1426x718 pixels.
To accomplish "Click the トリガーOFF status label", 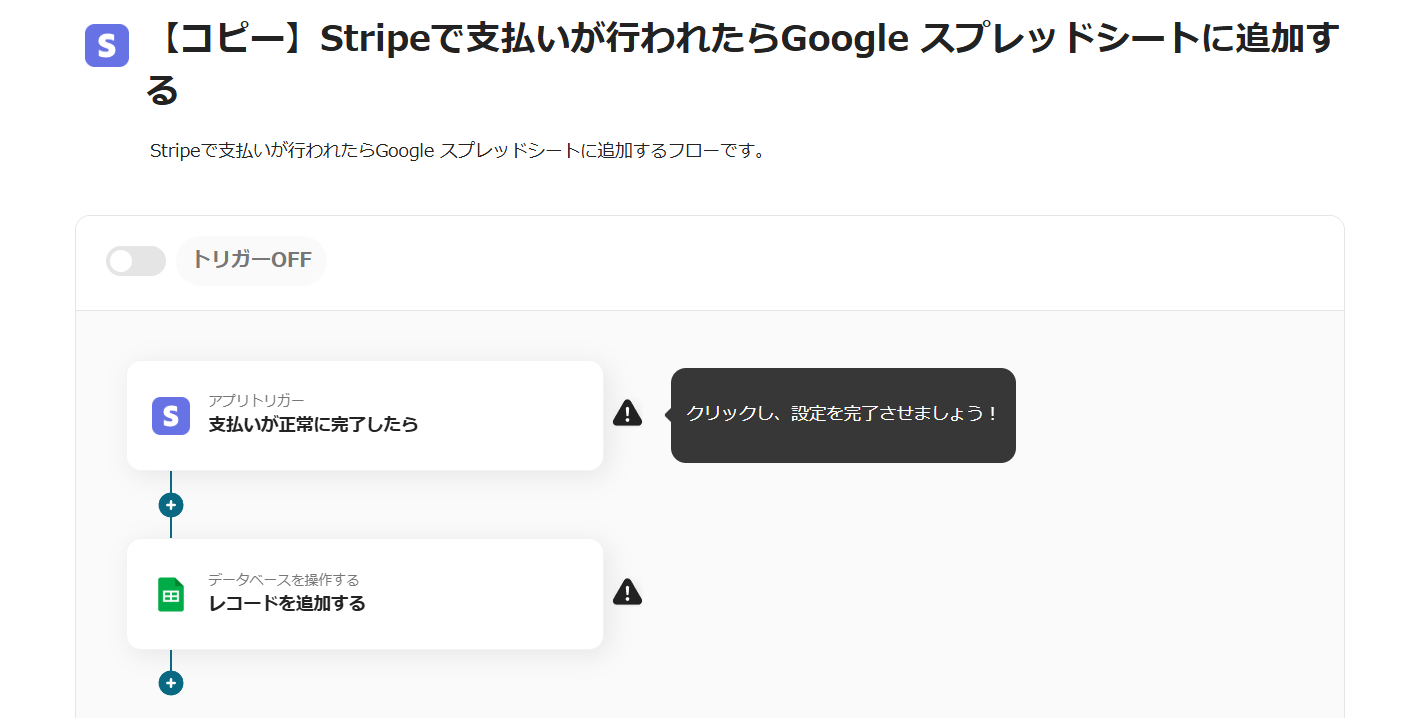I will [x=252, y=261].
